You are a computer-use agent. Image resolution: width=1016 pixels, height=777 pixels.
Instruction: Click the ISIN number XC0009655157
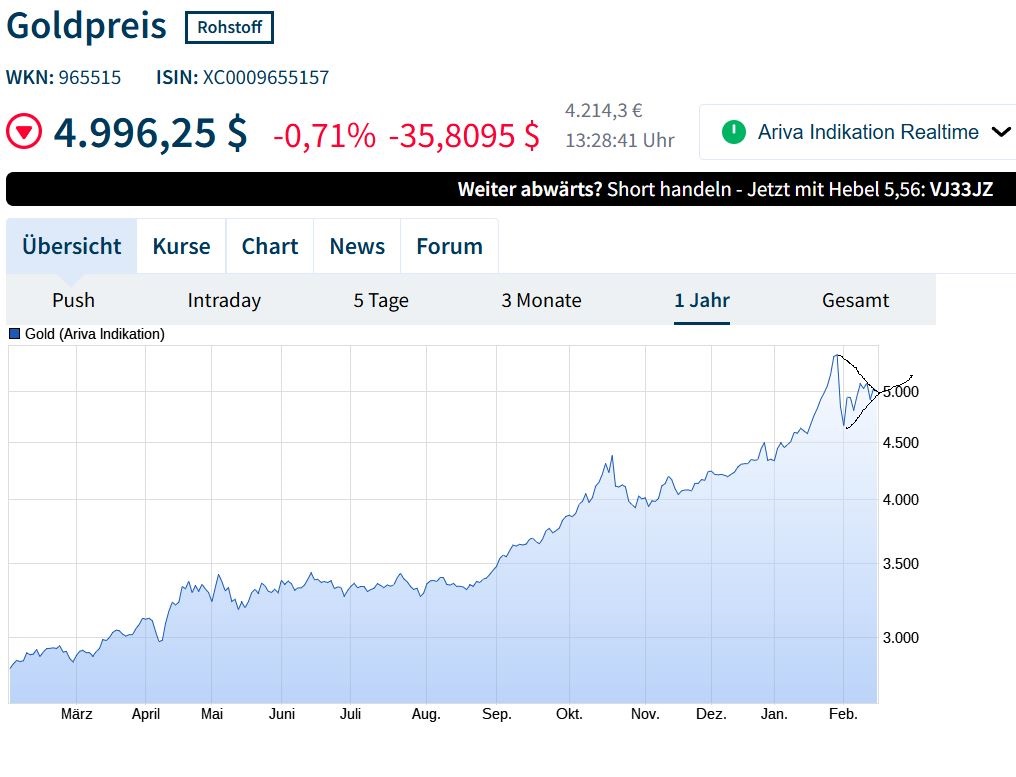point(266,77)
